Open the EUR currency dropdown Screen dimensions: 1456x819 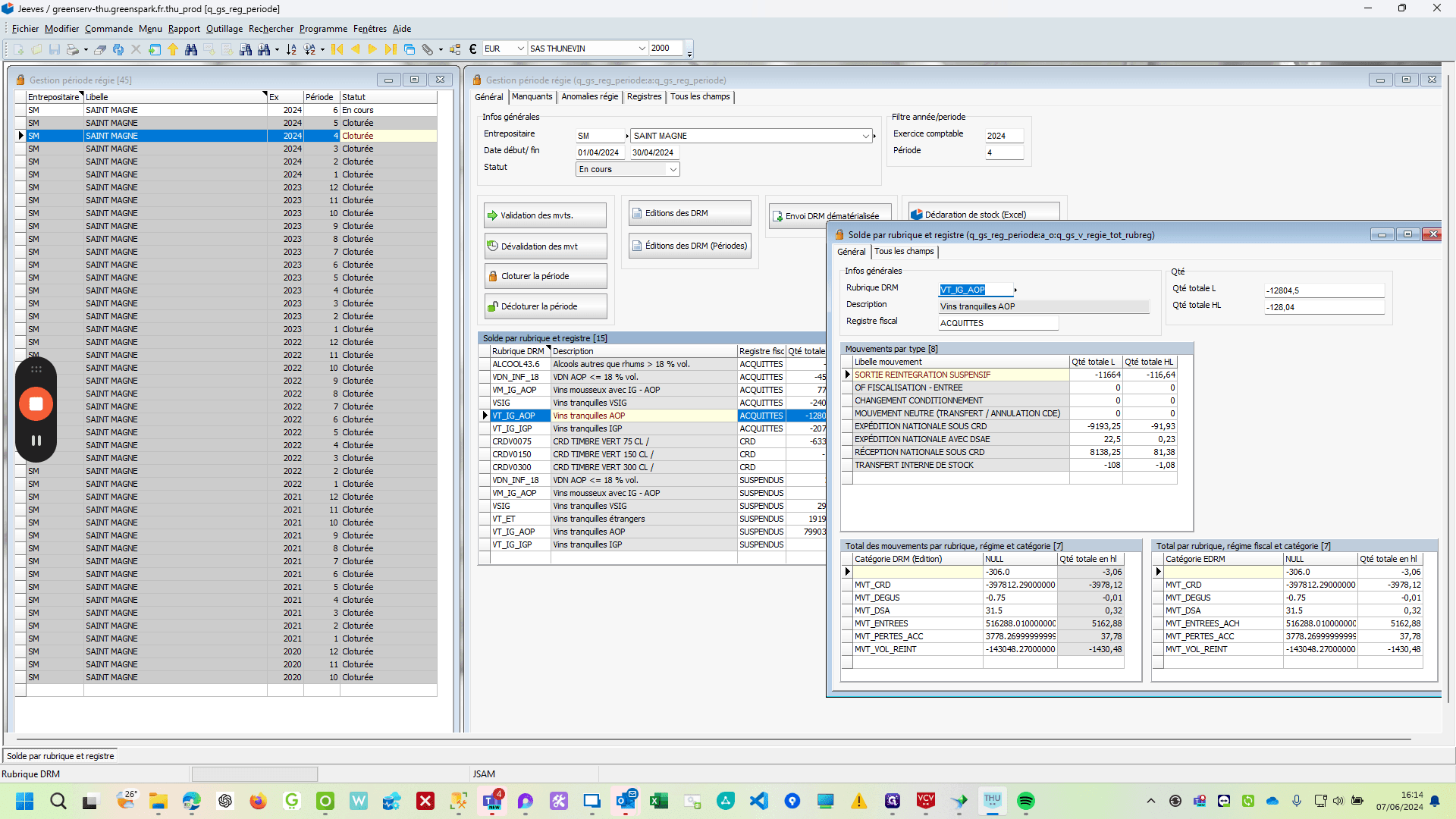pos(520,49)
